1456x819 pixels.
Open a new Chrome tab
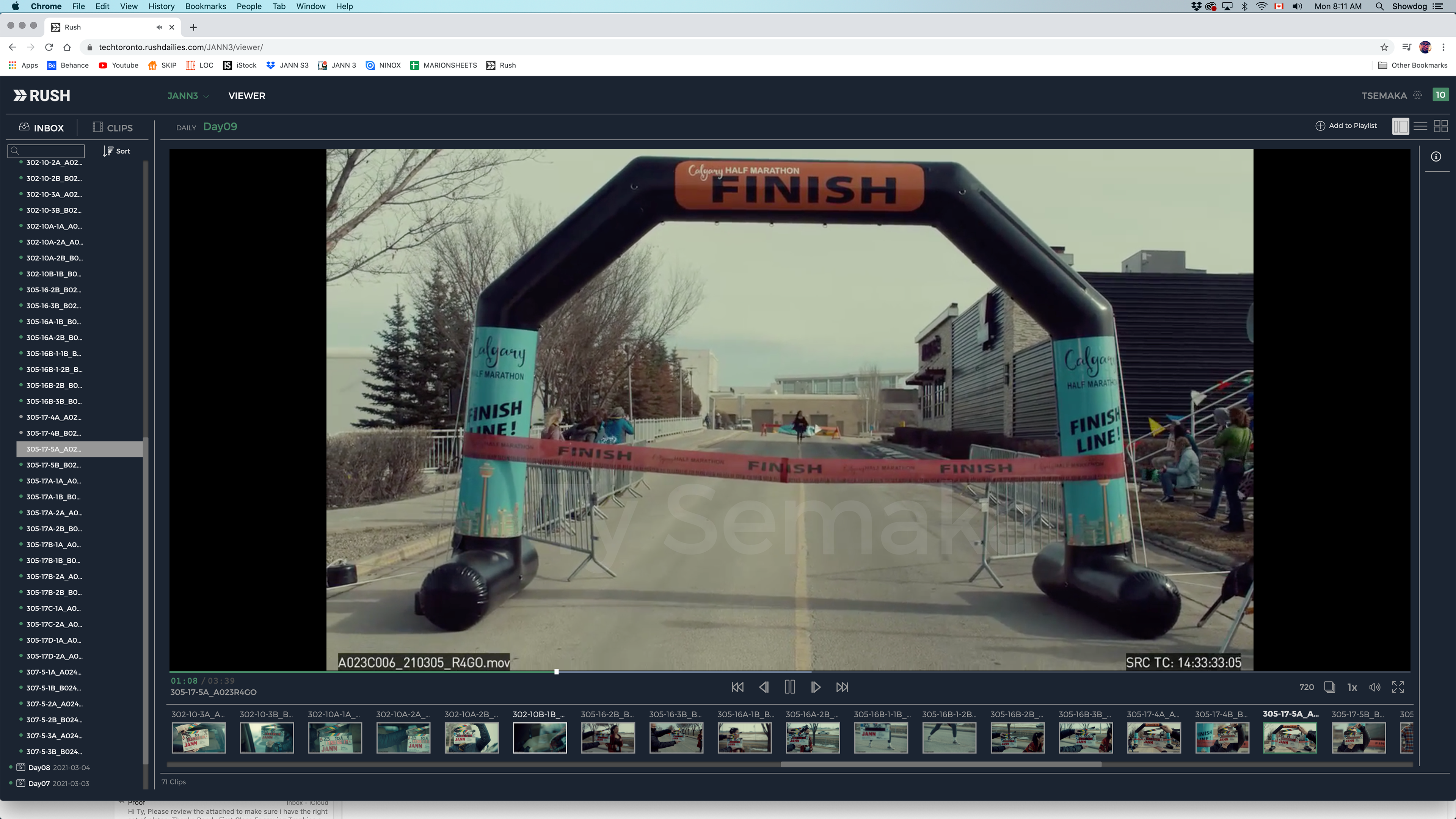[x=193, y=27]
